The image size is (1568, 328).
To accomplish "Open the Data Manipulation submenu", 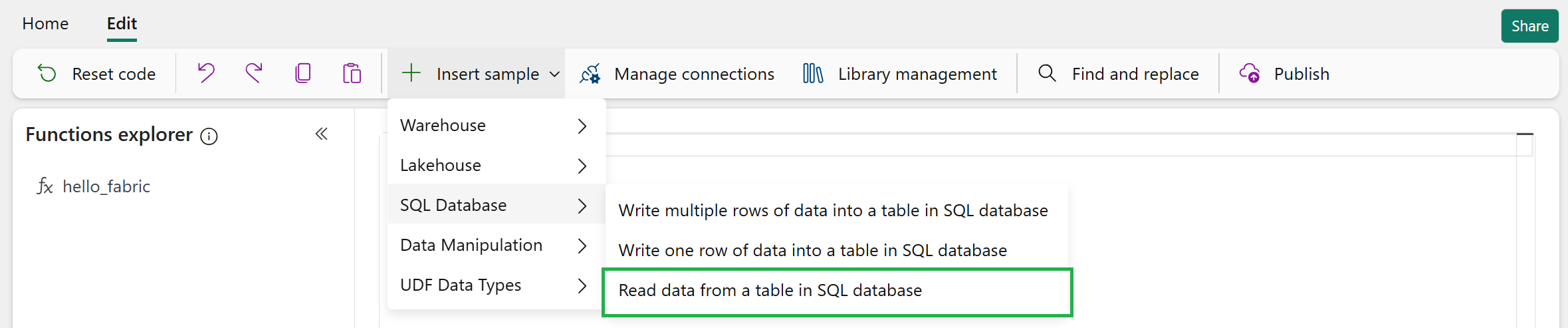I will (x=497, y=246).
